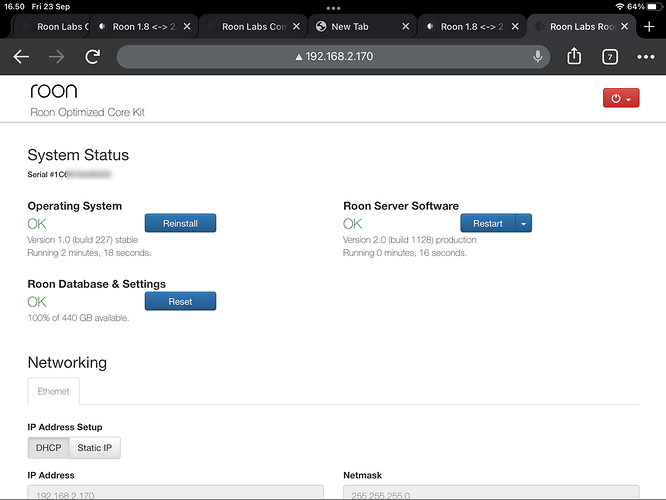
Task: Click the roon logo
Action: 54,91
